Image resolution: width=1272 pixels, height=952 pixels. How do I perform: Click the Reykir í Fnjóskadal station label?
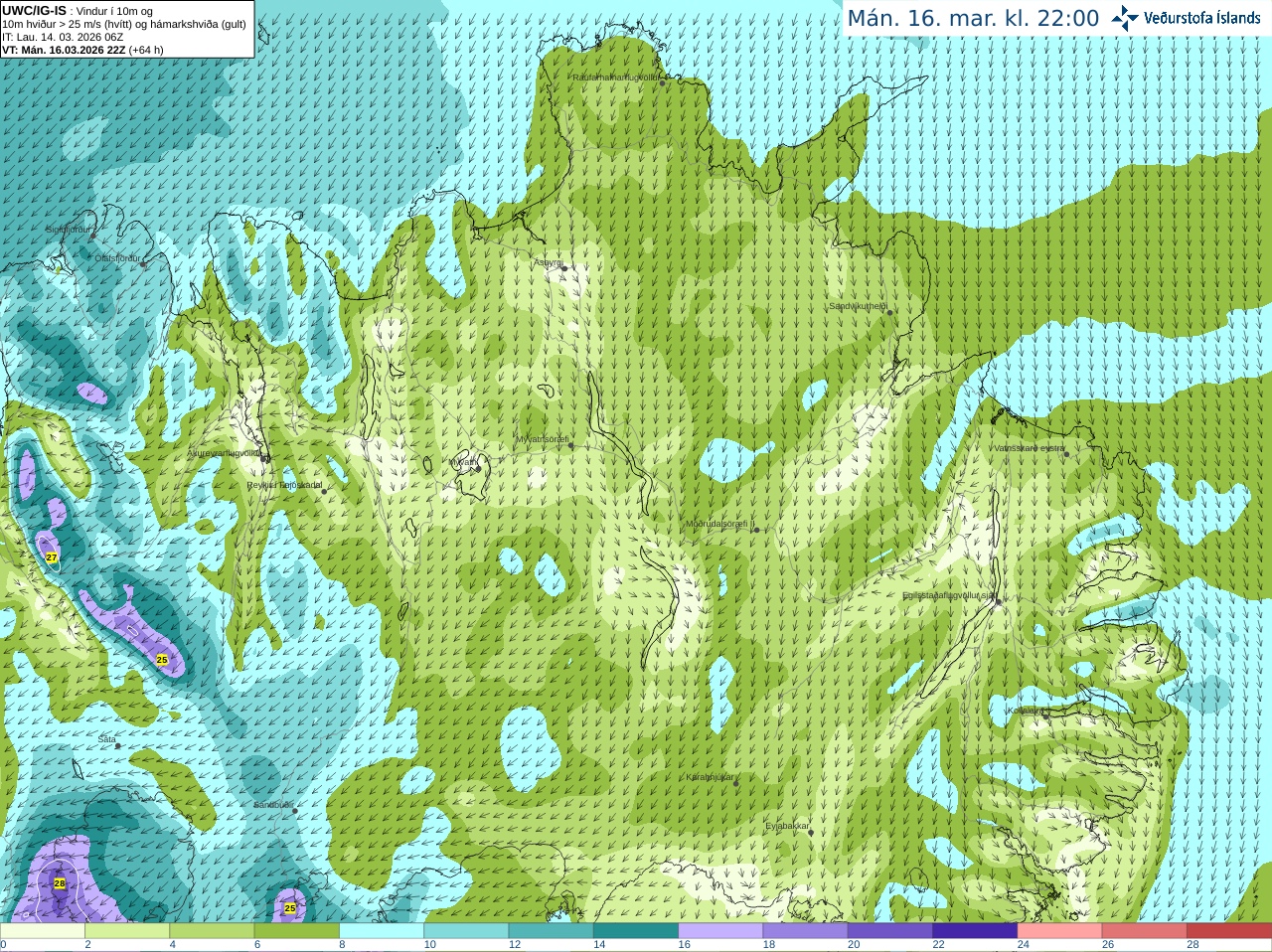coord(285,486)
